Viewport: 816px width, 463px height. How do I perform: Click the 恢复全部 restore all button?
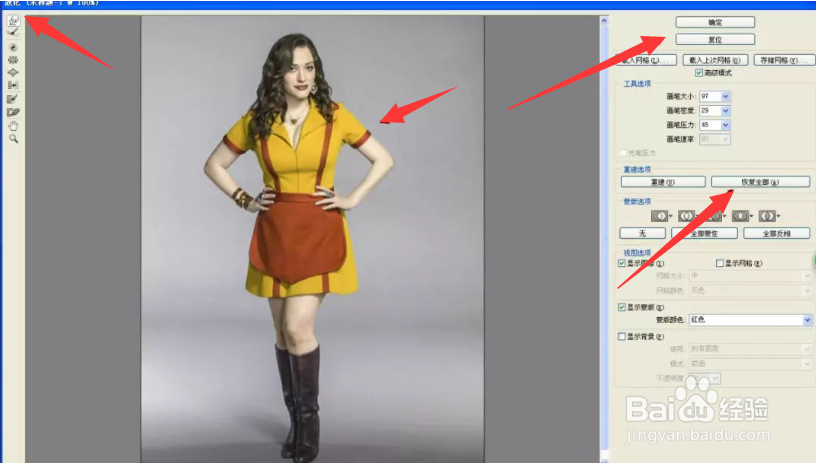[x=760, y=182]
